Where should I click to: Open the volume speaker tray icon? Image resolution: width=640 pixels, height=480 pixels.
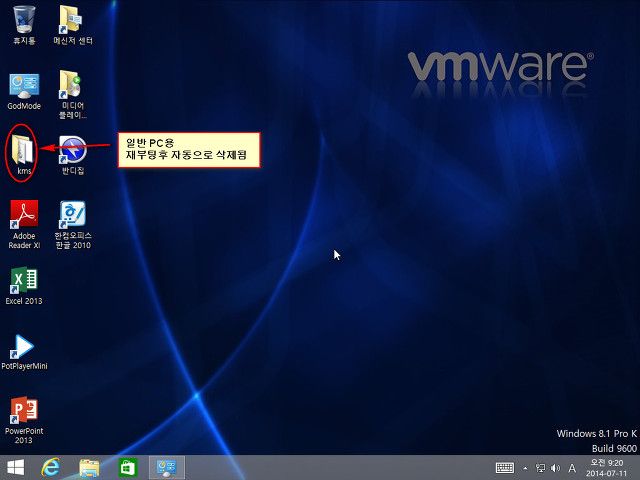point(555,468)
